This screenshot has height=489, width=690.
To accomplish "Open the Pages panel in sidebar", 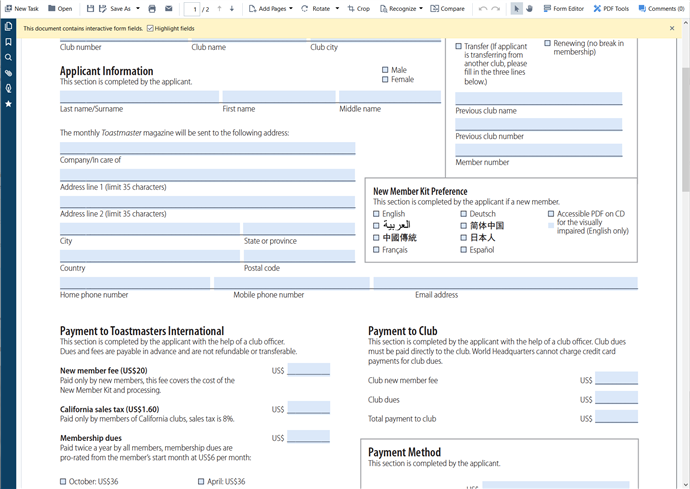I will point(8,27).
